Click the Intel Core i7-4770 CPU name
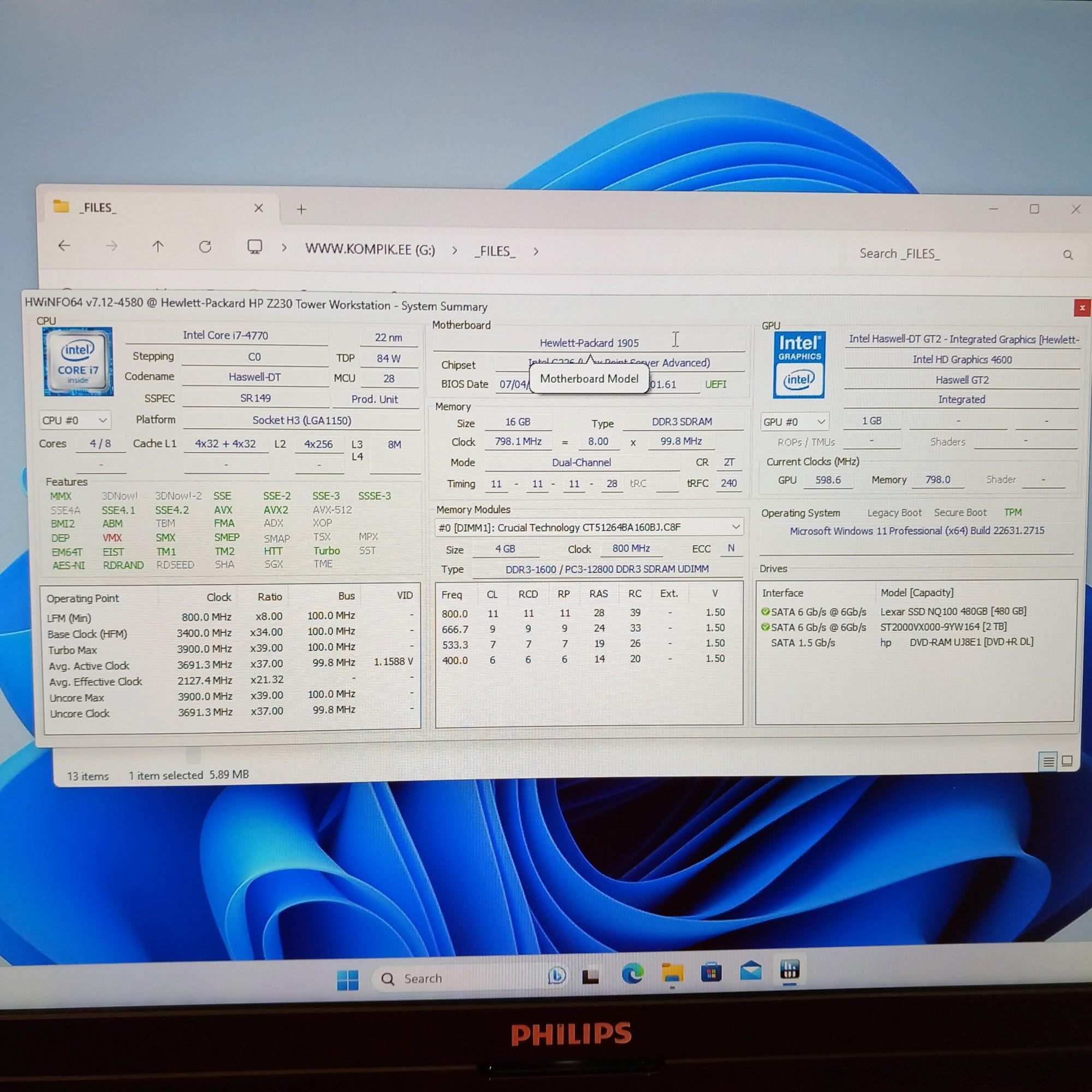This screenshot has width=1092, height=1092. click(x=225, y=335)
